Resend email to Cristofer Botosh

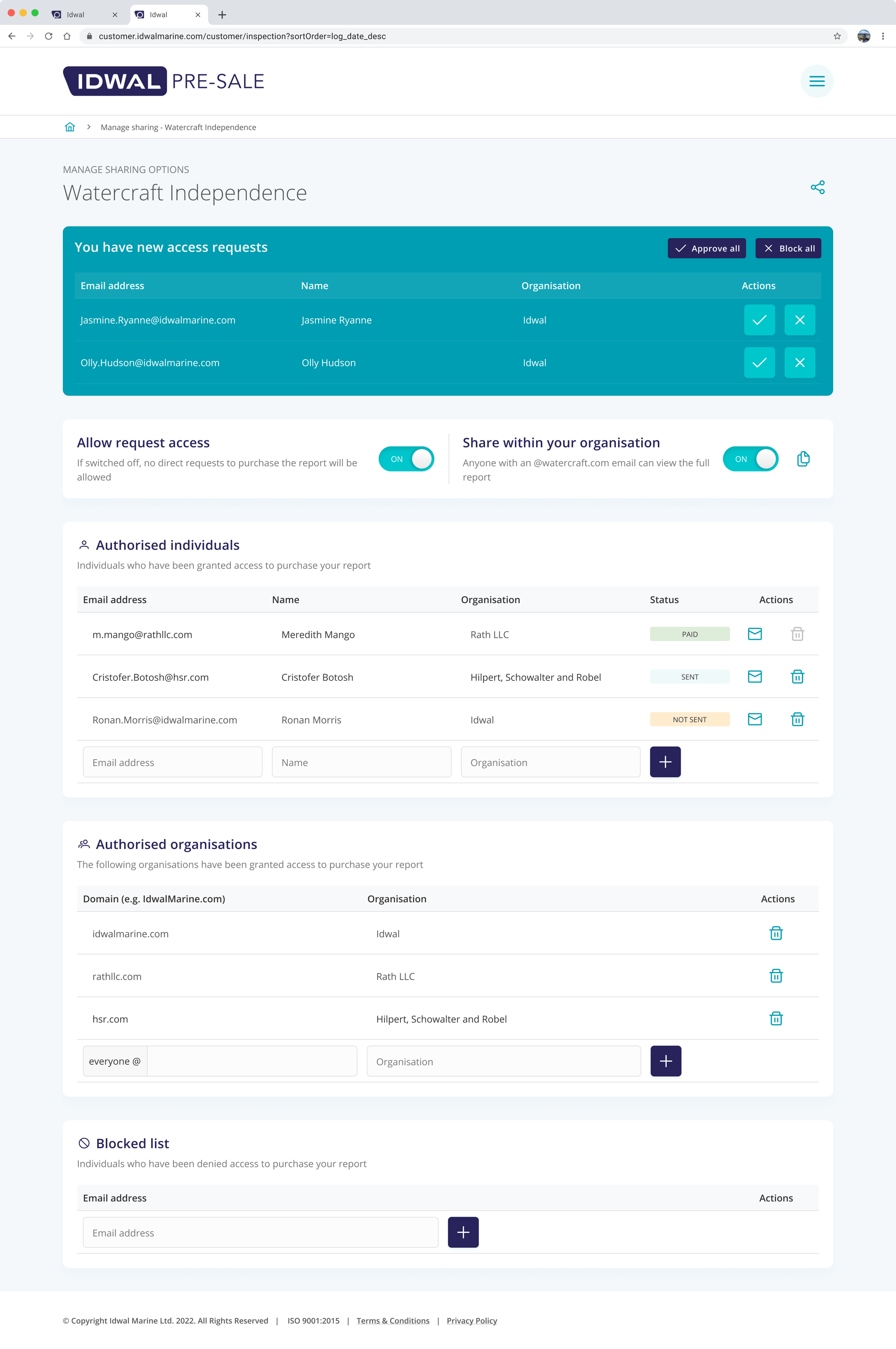click(x=755, y=677)
